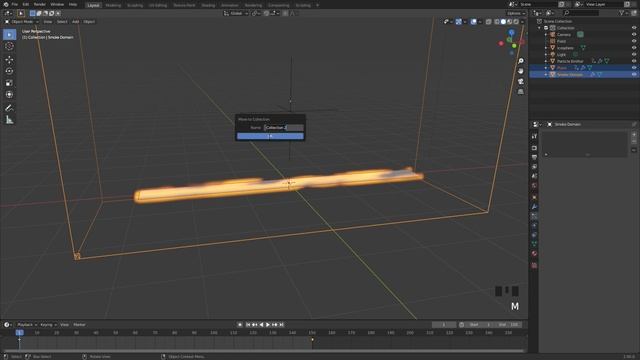The height and width of the screenshot is (360, 640).
Task: Open the Physics properties tab icon
Action: tap(534, 226)
